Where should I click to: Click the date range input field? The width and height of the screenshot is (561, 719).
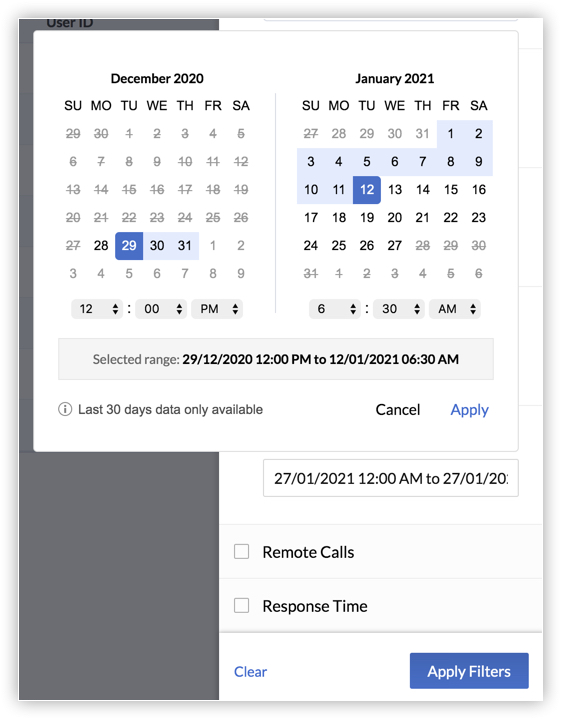pos(390,478)
